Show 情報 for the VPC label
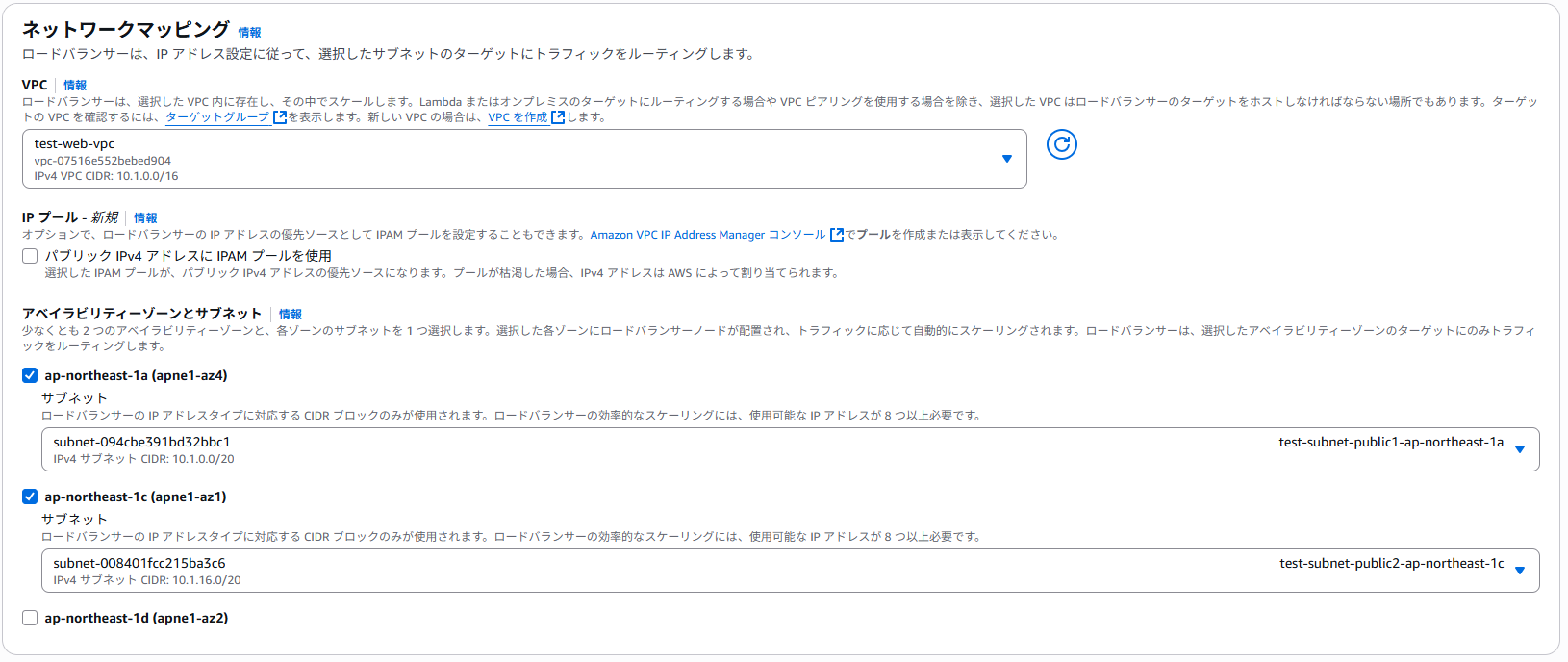Viewport: 1568px width, 662px height. coord(75,86)
